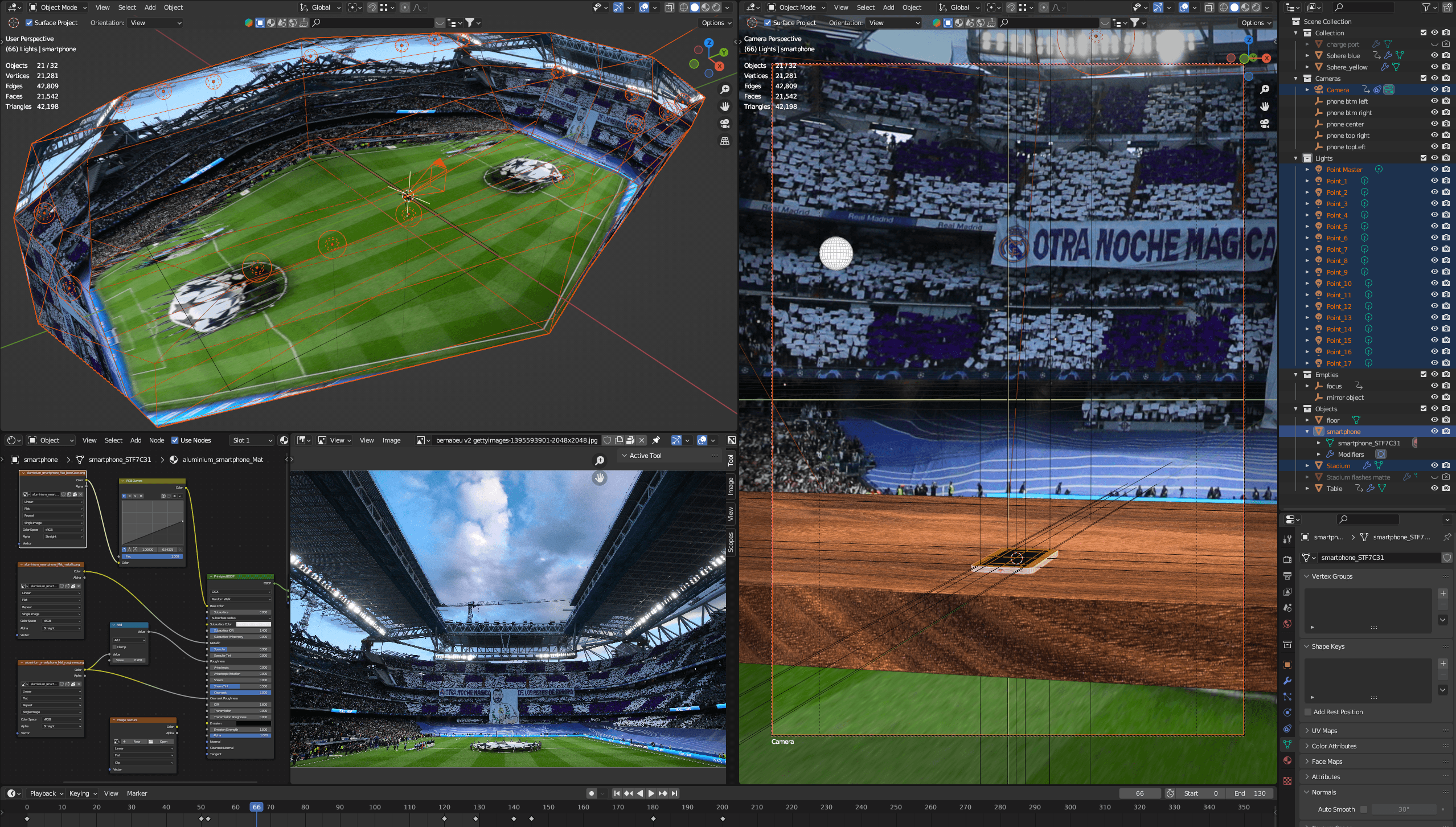The image size is (1456, 827).
Task: Open the Node menu in shader editor
Action: pos(157,440)
